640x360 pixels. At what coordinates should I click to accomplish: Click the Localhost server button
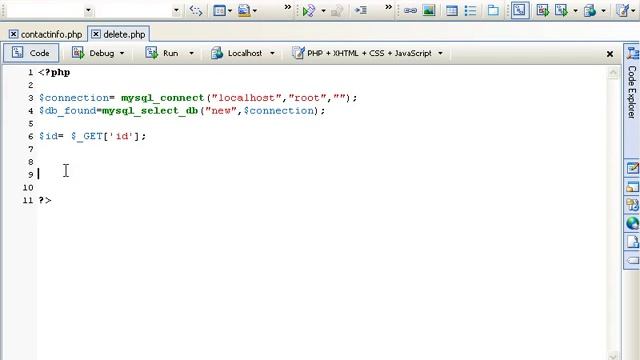tap(237, 53)
